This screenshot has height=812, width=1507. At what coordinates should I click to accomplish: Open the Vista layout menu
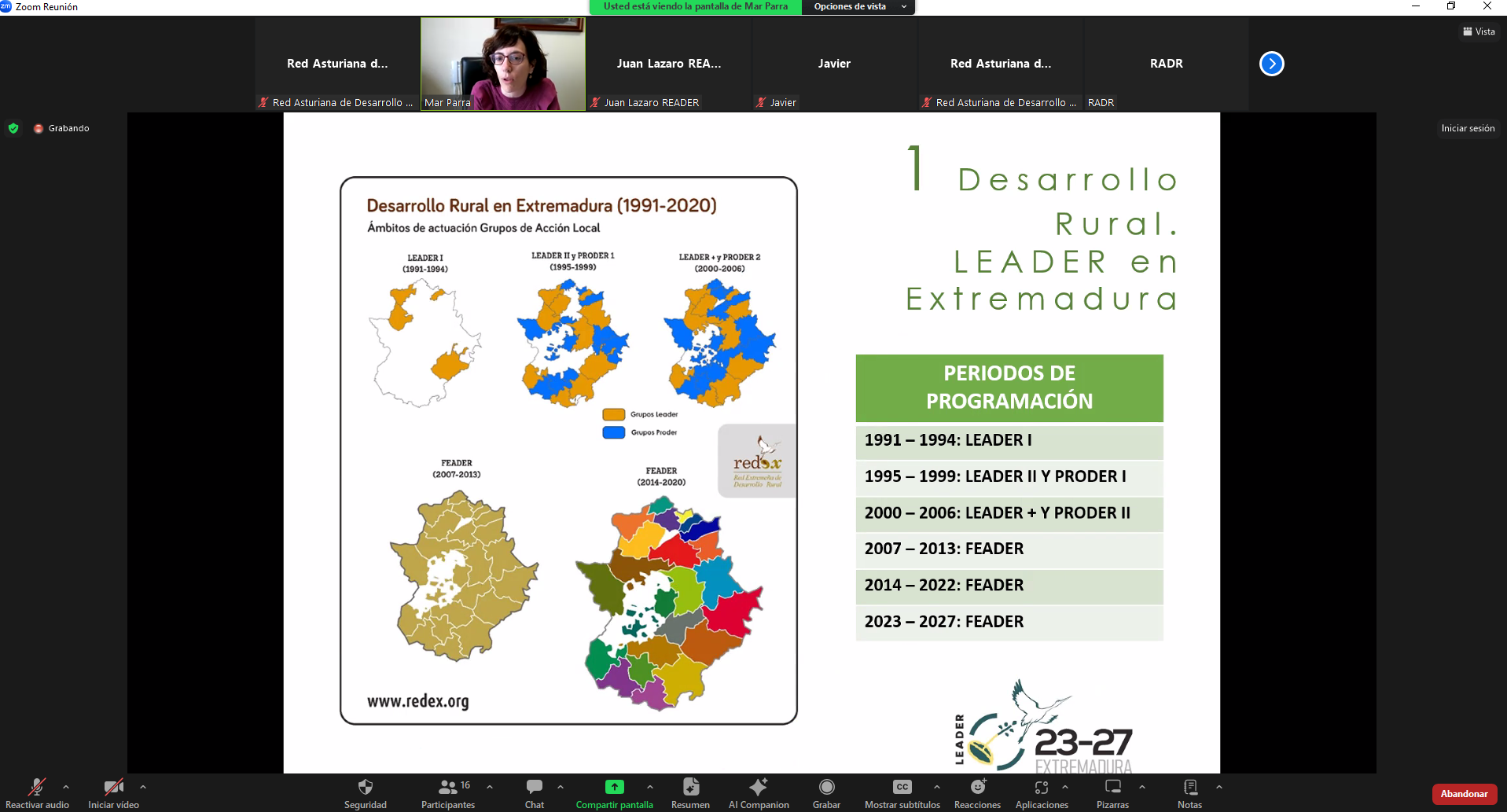(x=1479, y=31)
